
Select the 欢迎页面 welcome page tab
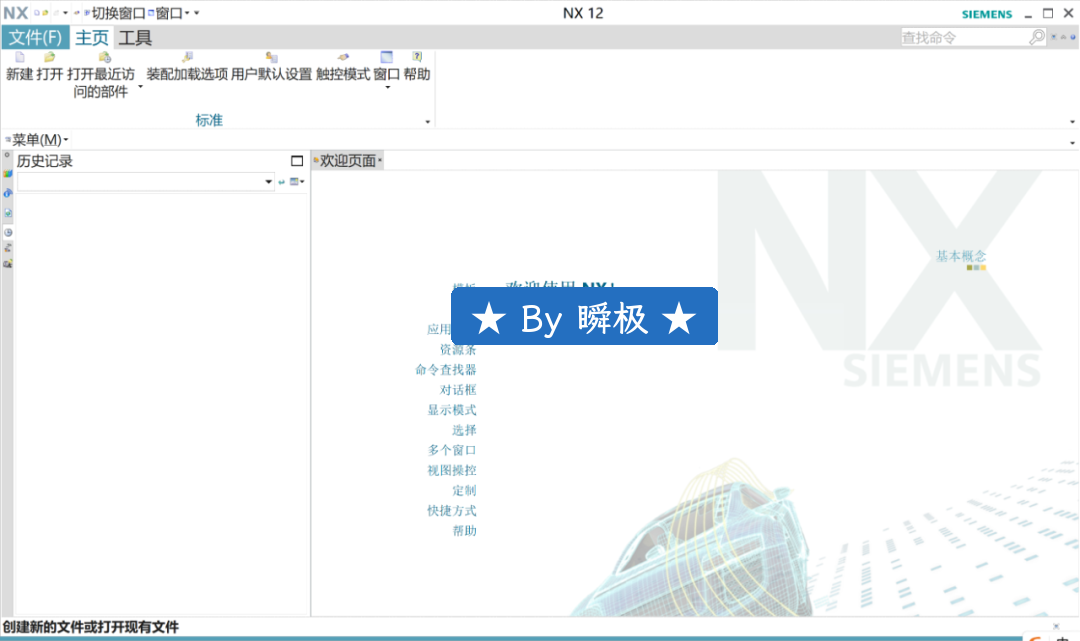(347, 161)
